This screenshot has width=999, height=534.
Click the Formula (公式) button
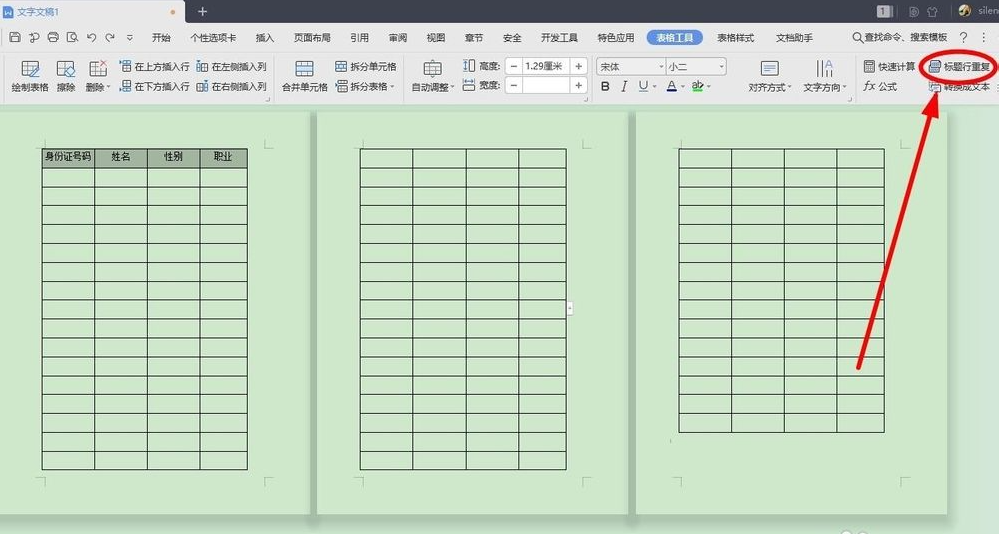[x=881, y=87]
